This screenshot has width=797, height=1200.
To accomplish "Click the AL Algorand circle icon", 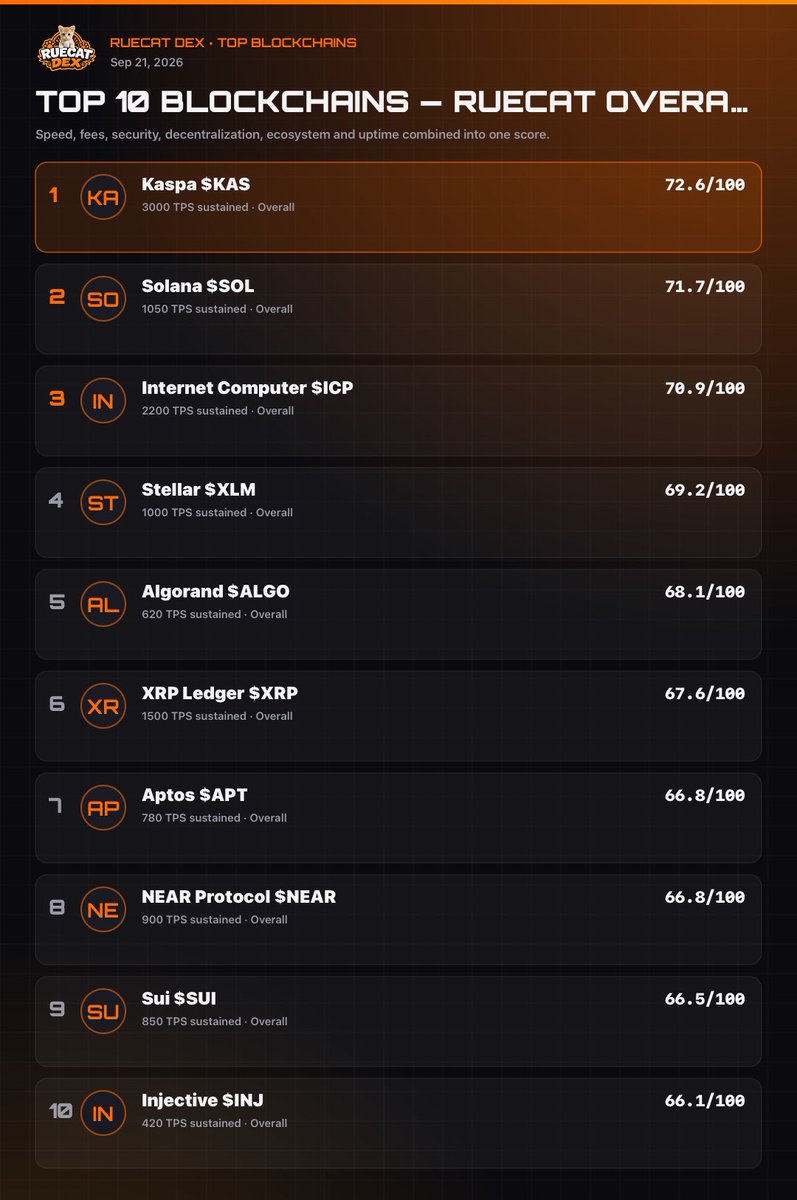I will pyautogui.click(x=103, y=605).
